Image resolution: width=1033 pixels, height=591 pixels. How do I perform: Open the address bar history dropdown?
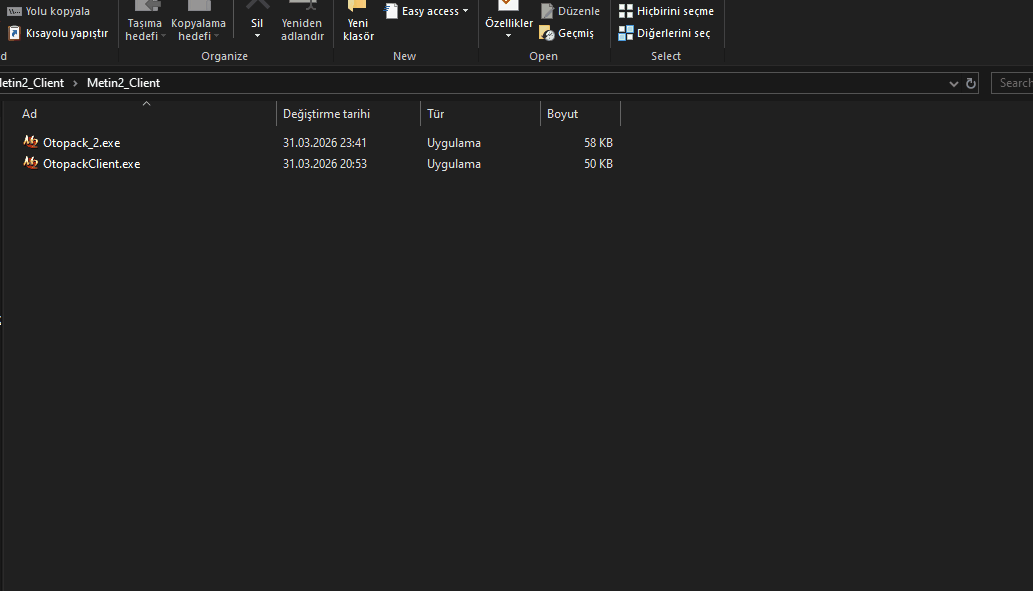click(953, 84)
